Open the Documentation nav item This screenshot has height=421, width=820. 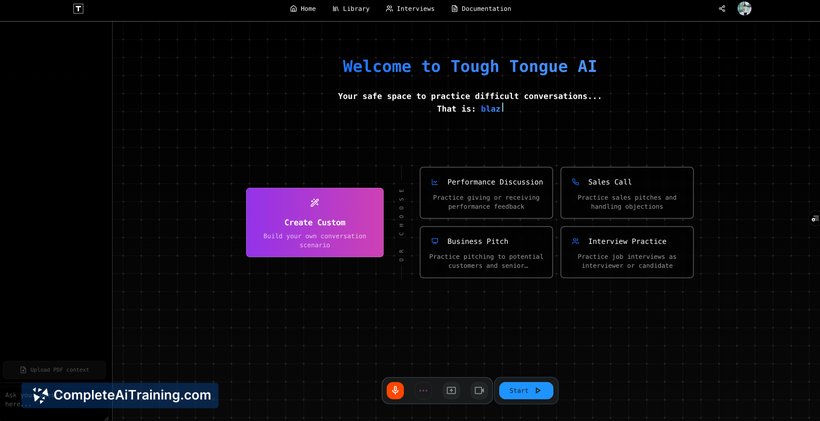481,8
